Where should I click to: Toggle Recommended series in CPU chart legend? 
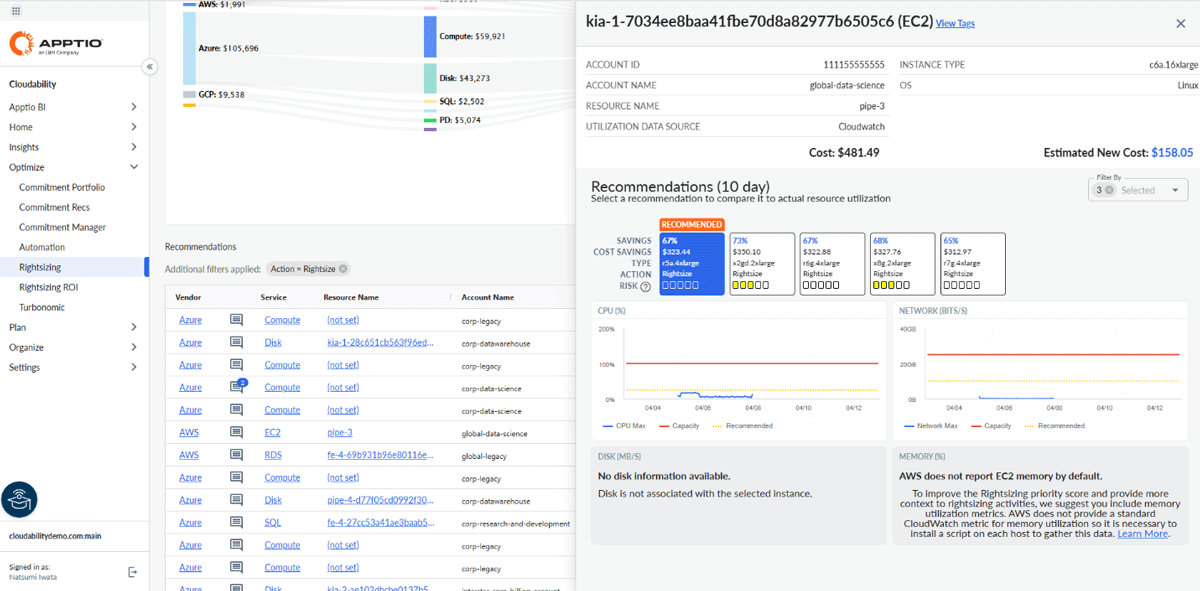tap(741, 425)
